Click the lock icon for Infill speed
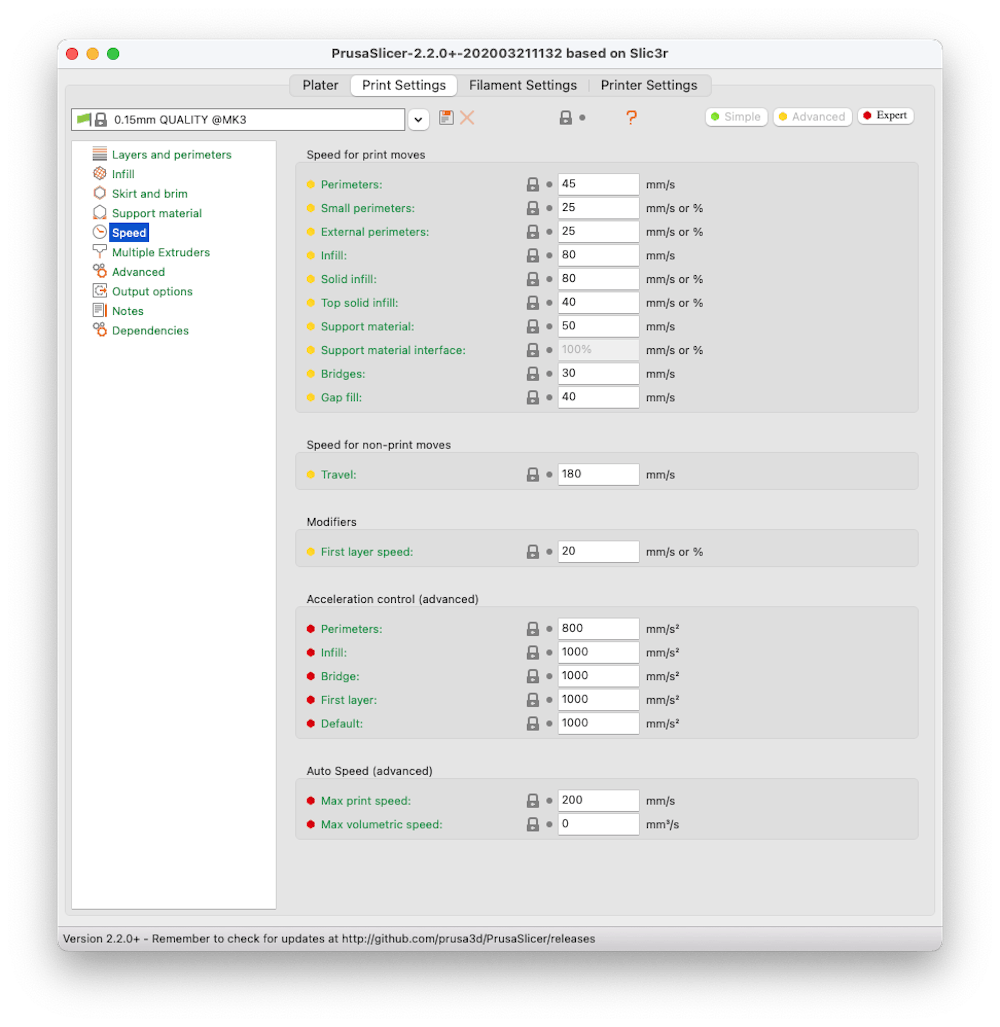The image size is (1000, 1027). click(532, 255)
